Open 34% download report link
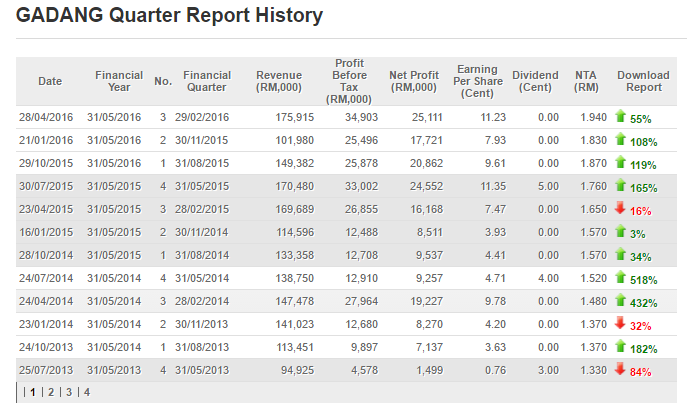Image resolution: width=687 pixels, height=407 pixels. [x=641, y=257]
